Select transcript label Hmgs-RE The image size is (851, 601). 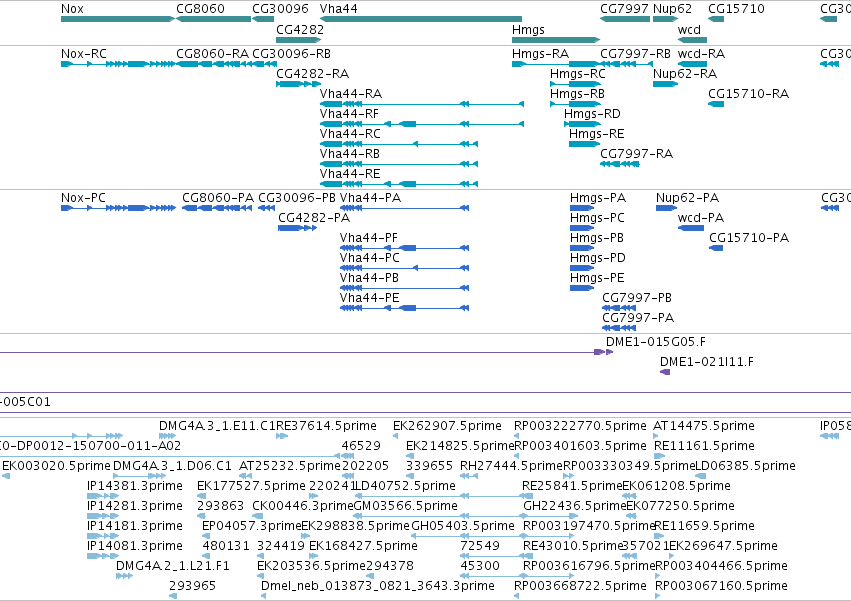click(x=596, y=134)
